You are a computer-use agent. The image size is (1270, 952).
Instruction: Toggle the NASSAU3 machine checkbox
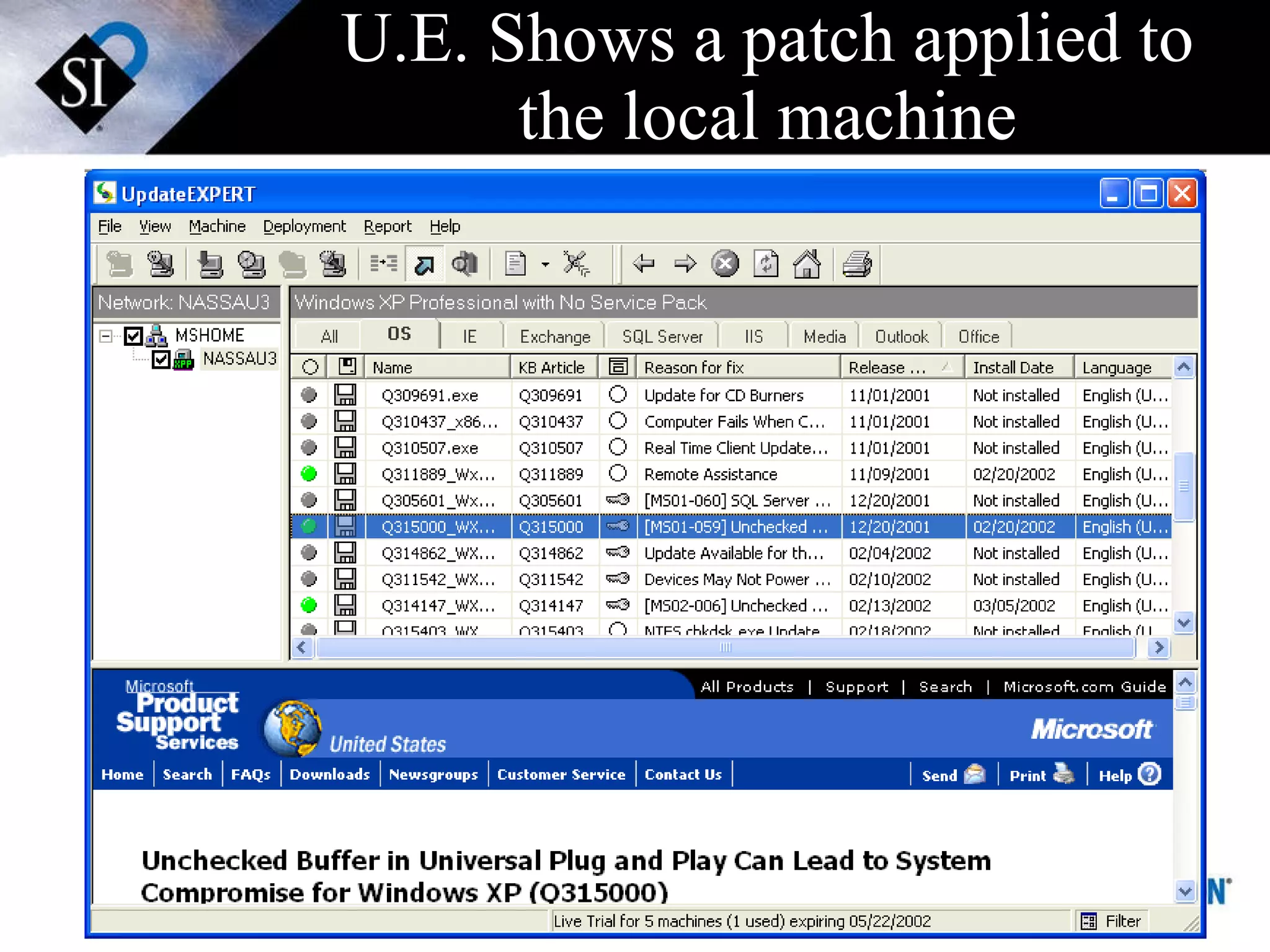pyautogui.click(x=161, y=359)
